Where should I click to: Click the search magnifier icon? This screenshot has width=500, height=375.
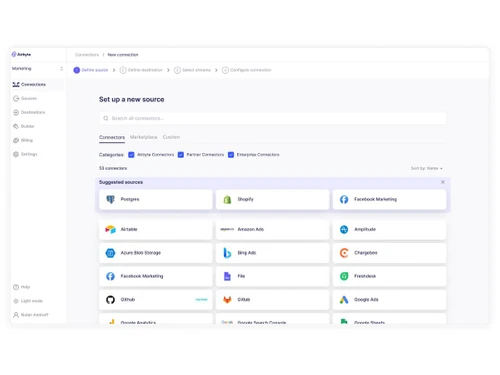click(x=106, y=118)
